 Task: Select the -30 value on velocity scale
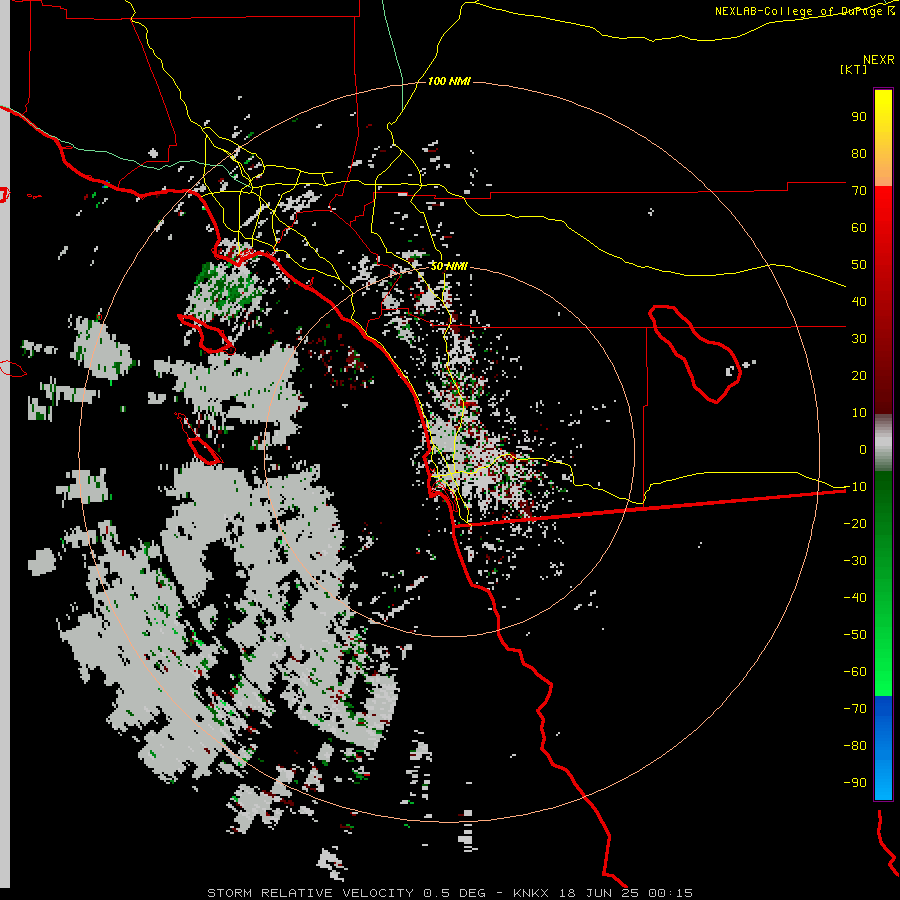(x=855, y=561)
